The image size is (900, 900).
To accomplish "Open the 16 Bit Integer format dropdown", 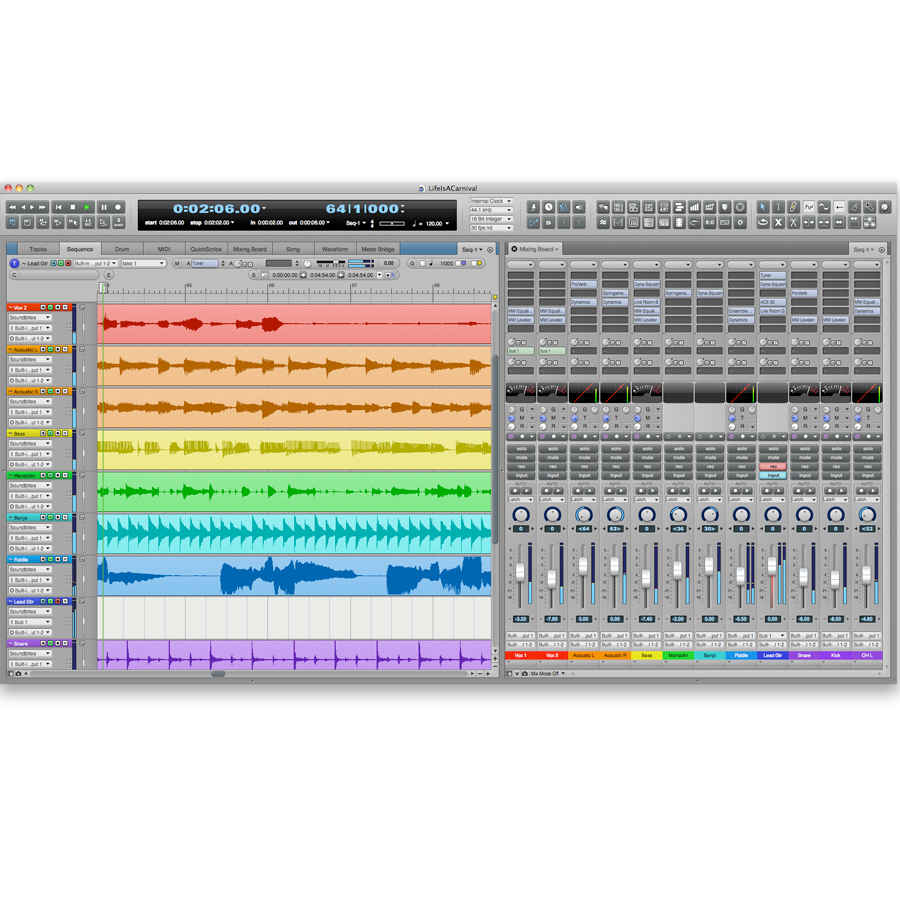I will point(491,219).
